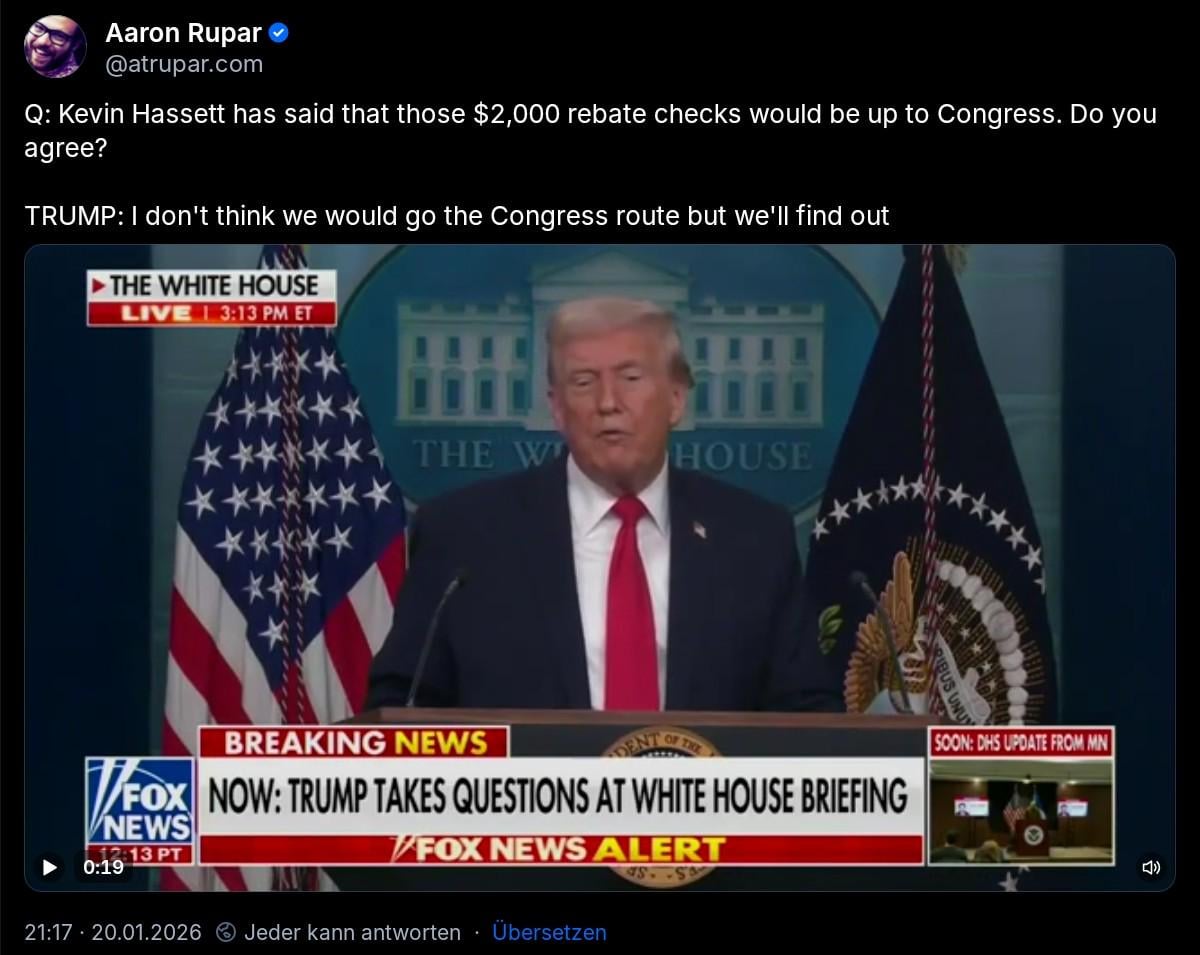Open the 21:17 · 20.01.2026 timestamp
This screenshot has height=955, width=1200.
click(113, 932)
